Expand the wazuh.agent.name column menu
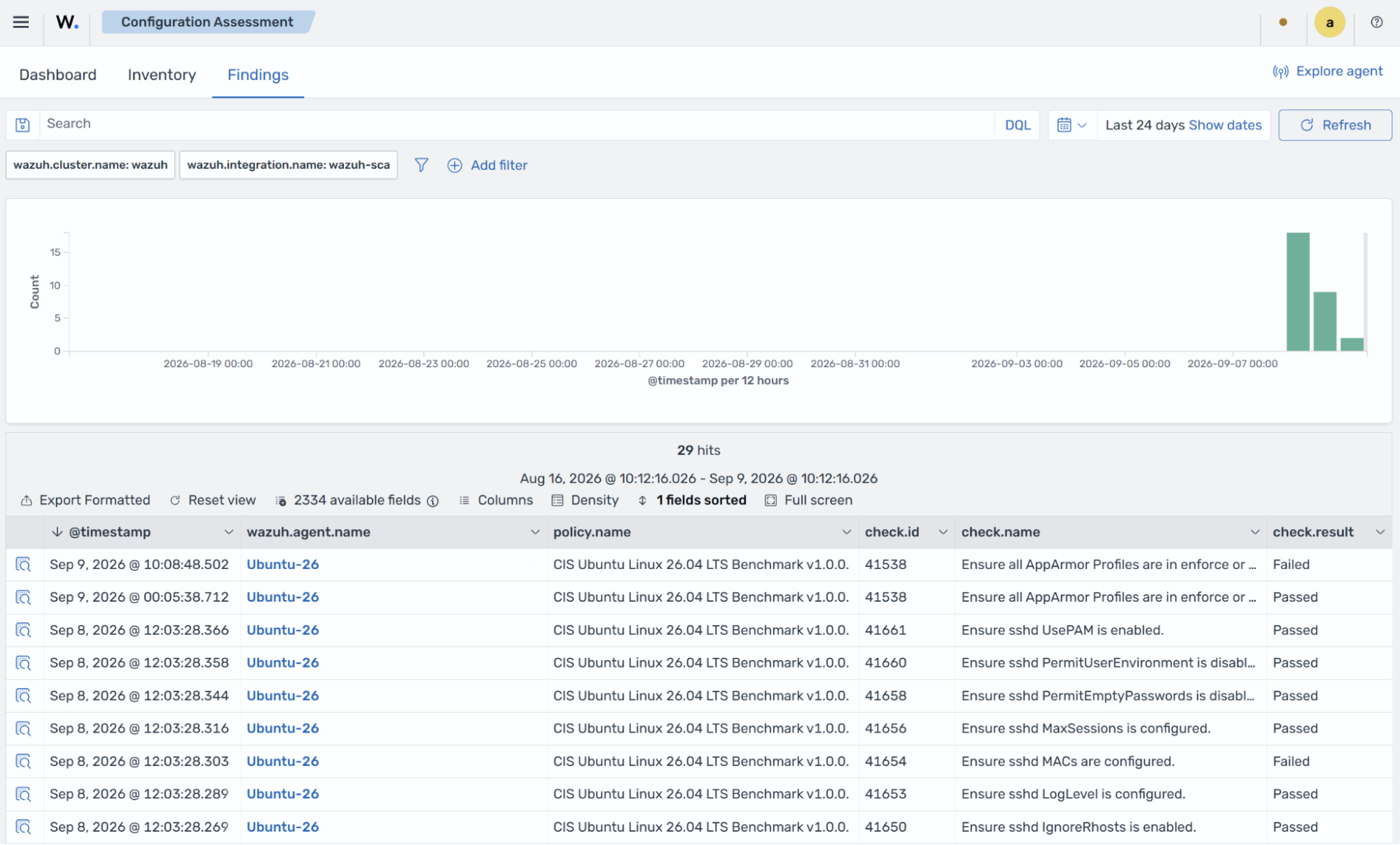The height and width of the screenshot is (845, 1400). point(535,532)
